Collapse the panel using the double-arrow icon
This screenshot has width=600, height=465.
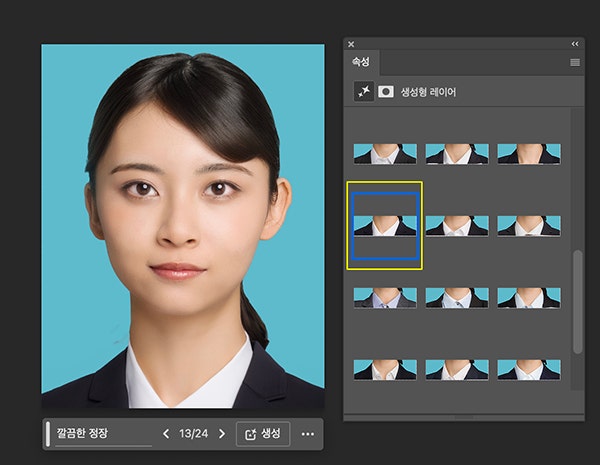[x=575, y=44]
